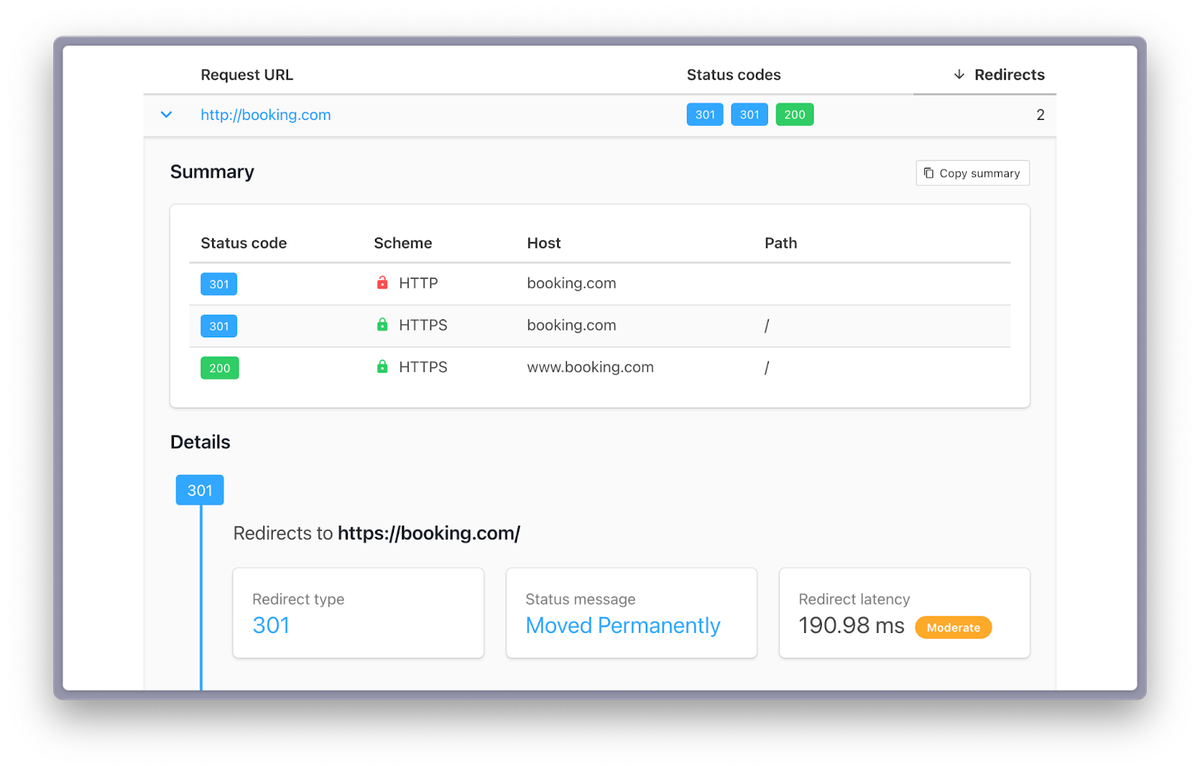Collapse the http://booking.com row chevron

pos(166,115)
